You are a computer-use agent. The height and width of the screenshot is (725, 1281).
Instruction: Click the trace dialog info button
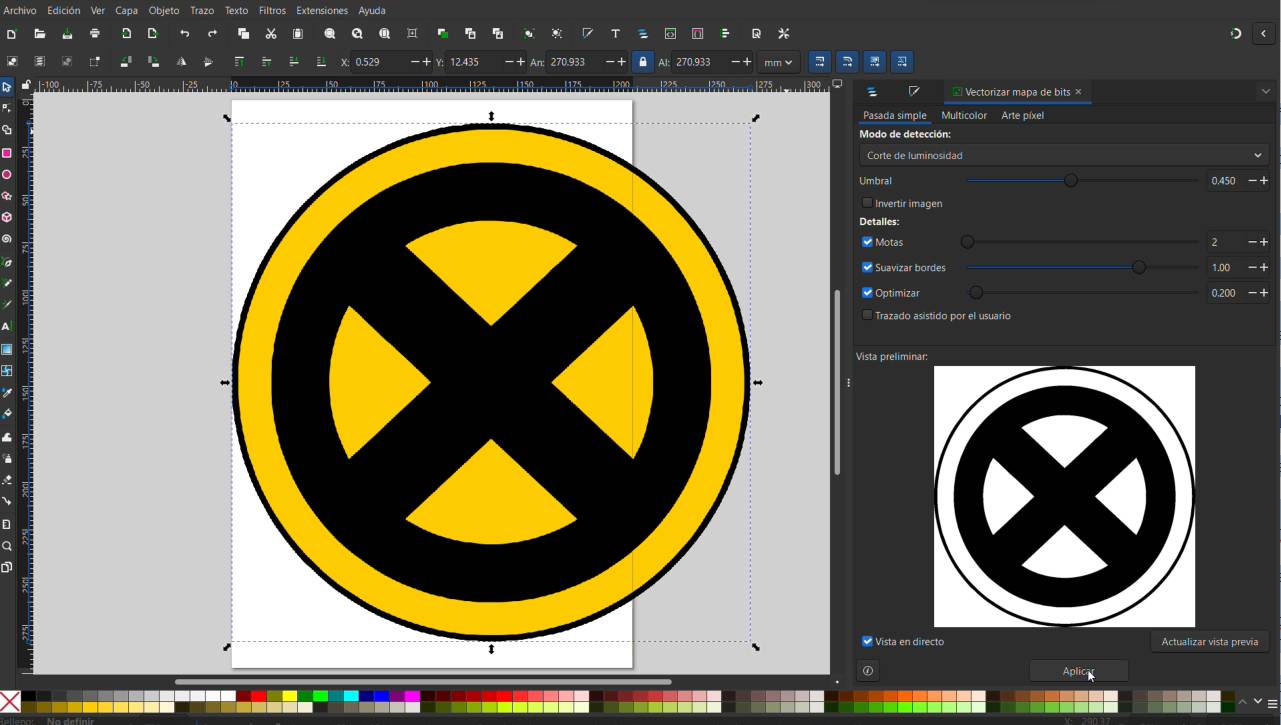coord(868,671)
